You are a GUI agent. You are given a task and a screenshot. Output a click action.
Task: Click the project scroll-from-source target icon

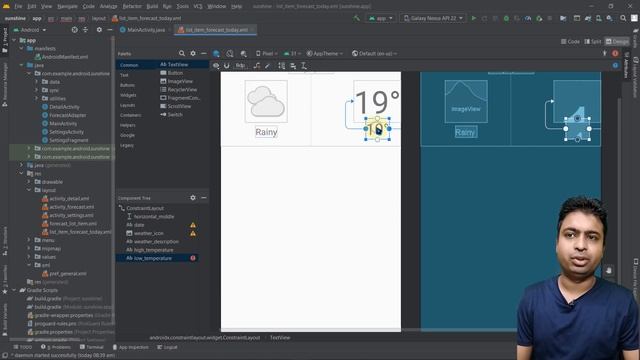pyautogui.click(x=74, y=30)
